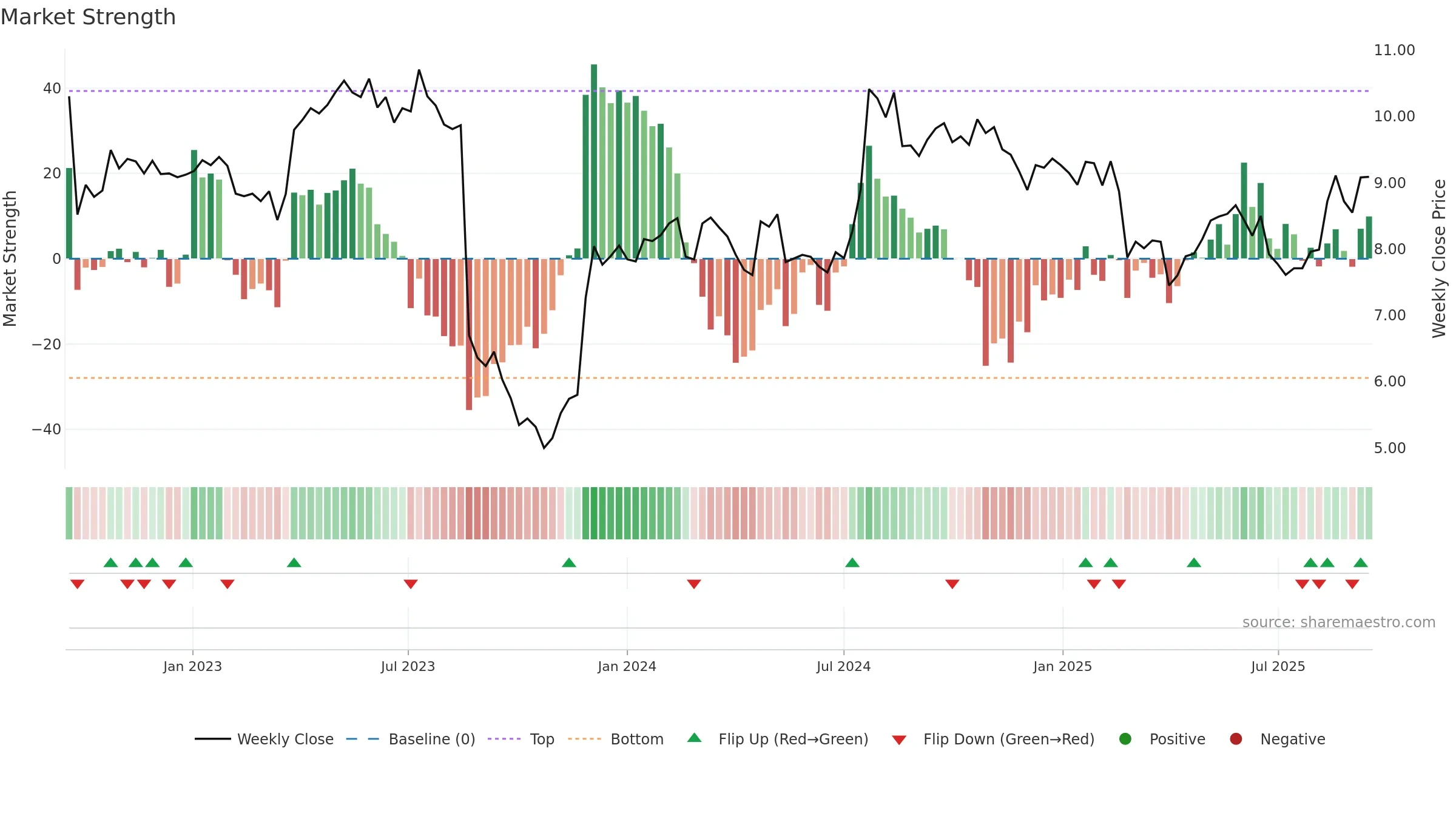Viewport: 1456px width, 819px height.
Task: Click the blue dashed Baseline sample in the legend
Action: click(363, 739)
